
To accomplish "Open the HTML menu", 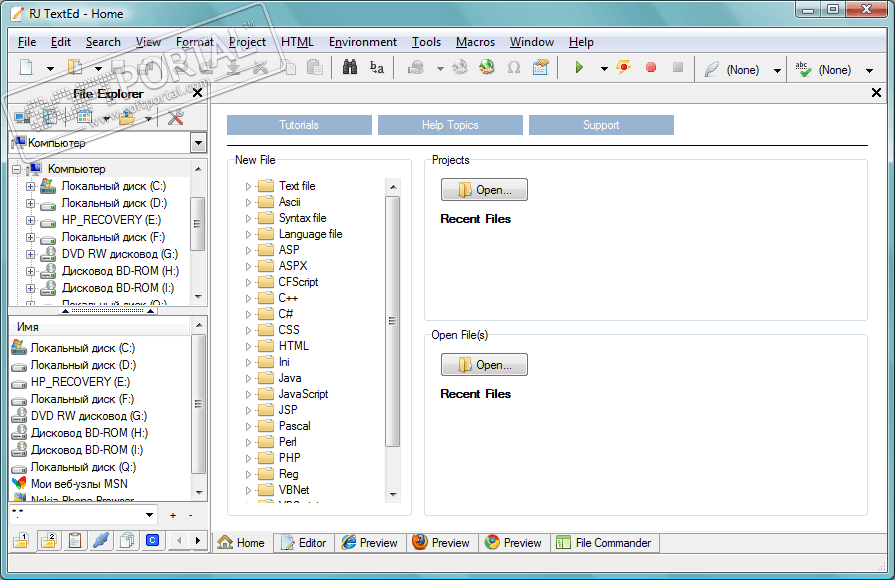I will [x=297, y=42].
